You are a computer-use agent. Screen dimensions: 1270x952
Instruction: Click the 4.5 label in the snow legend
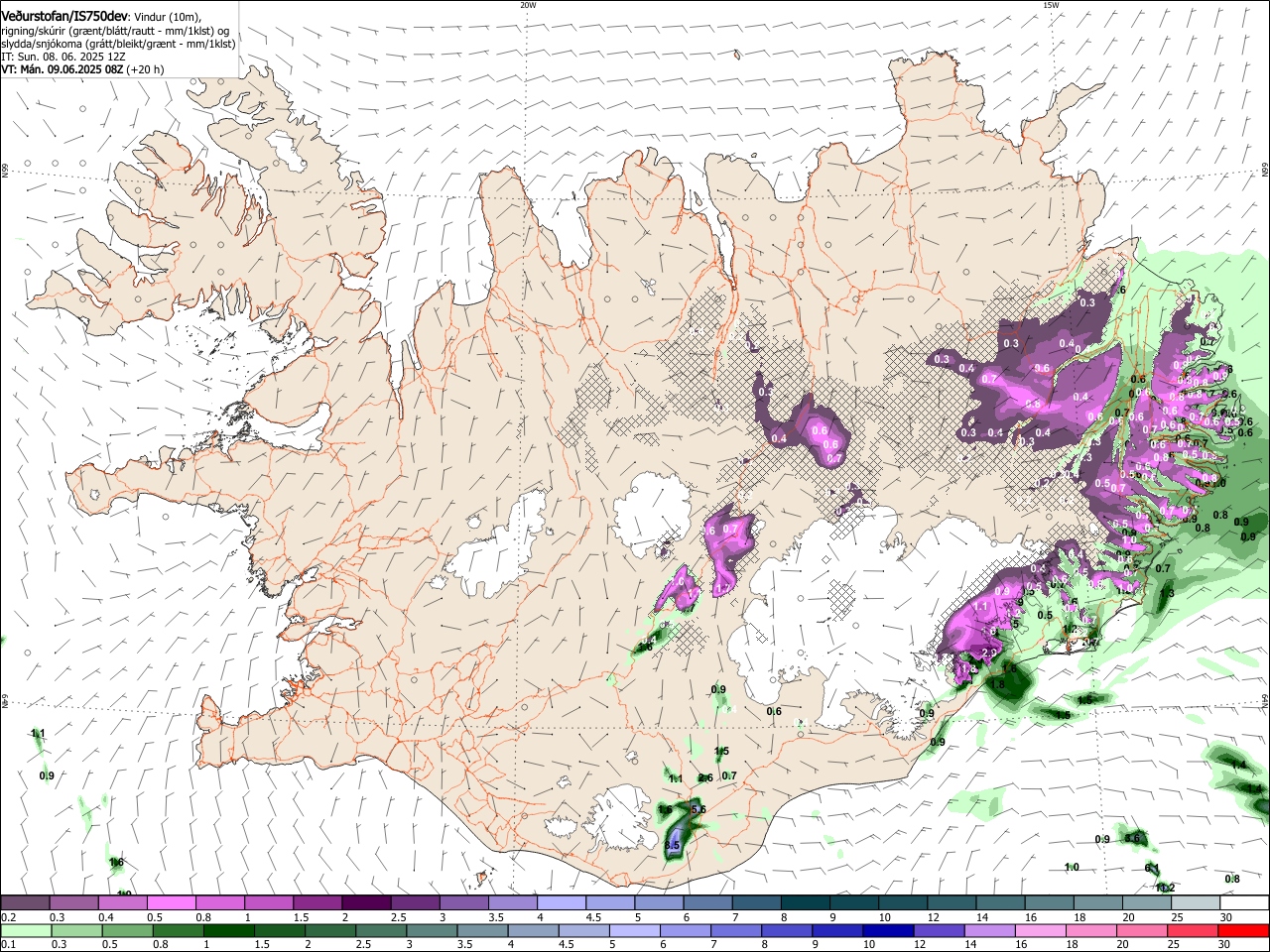click(593, 917)
